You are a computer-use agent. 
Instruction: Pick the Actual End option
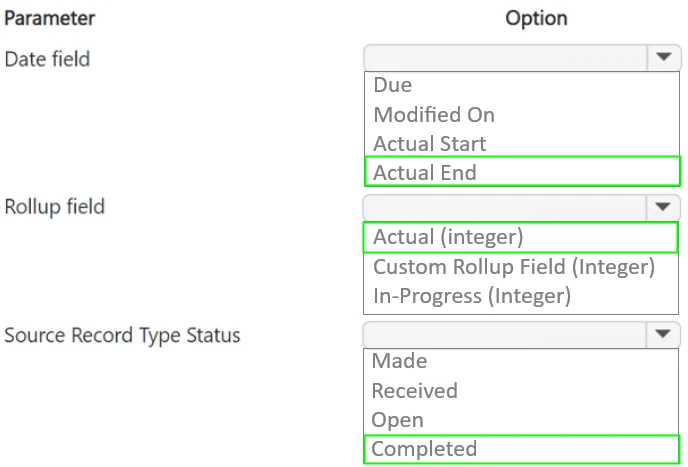[425, 172]
